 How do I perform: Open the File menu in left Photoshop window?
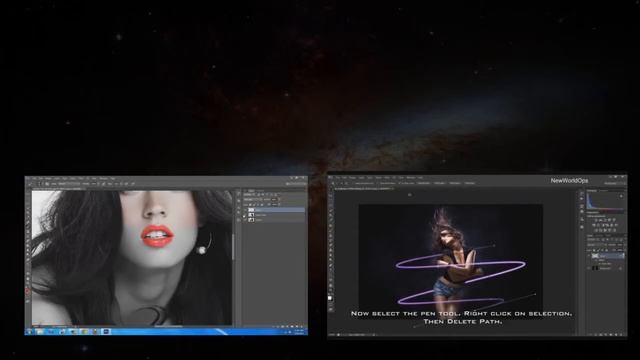(x=33, y=178)
